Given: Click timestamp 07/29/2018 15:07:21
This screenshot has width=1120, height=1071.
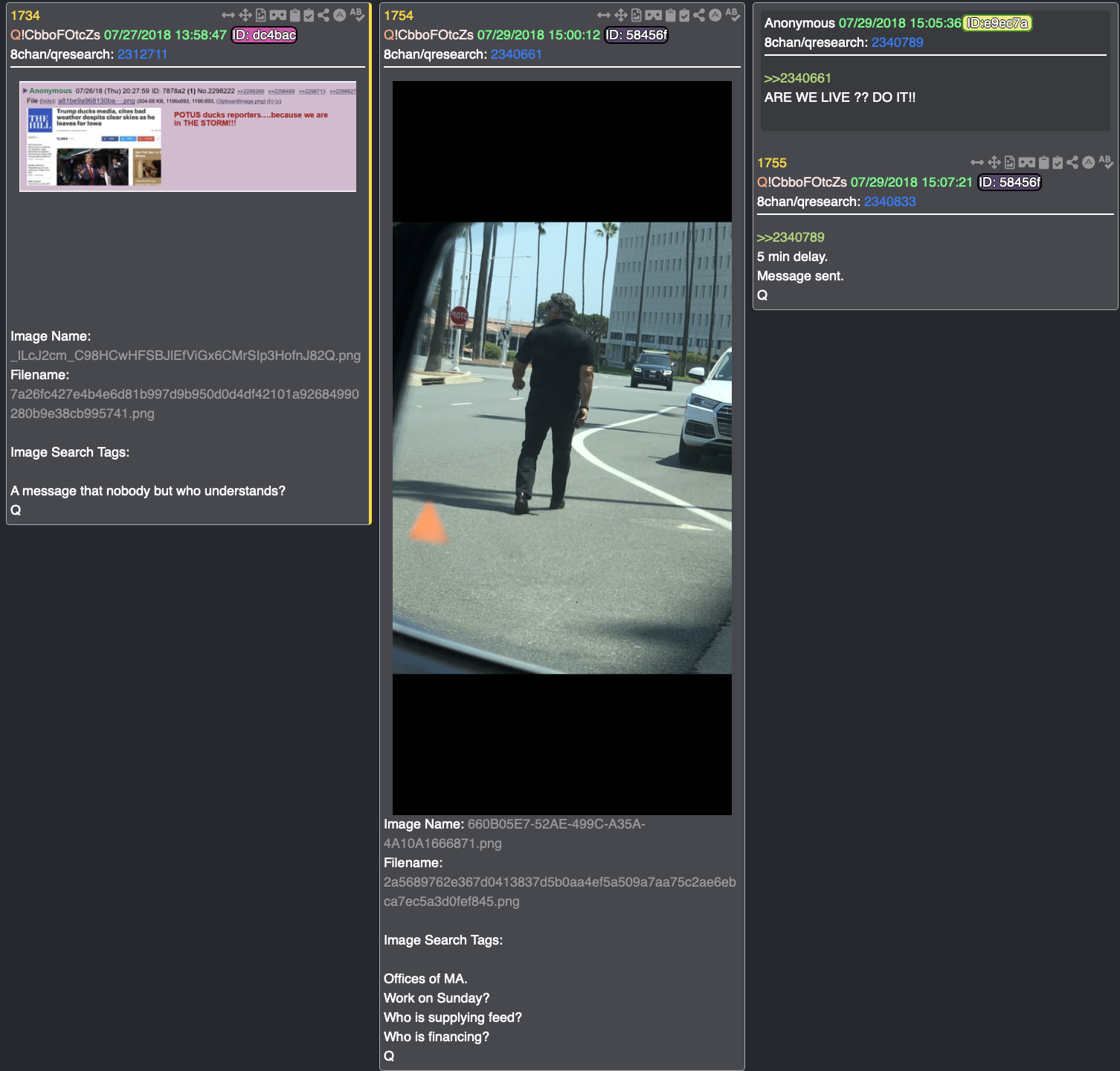Looking at the screenshot, I should click(912, 182).
